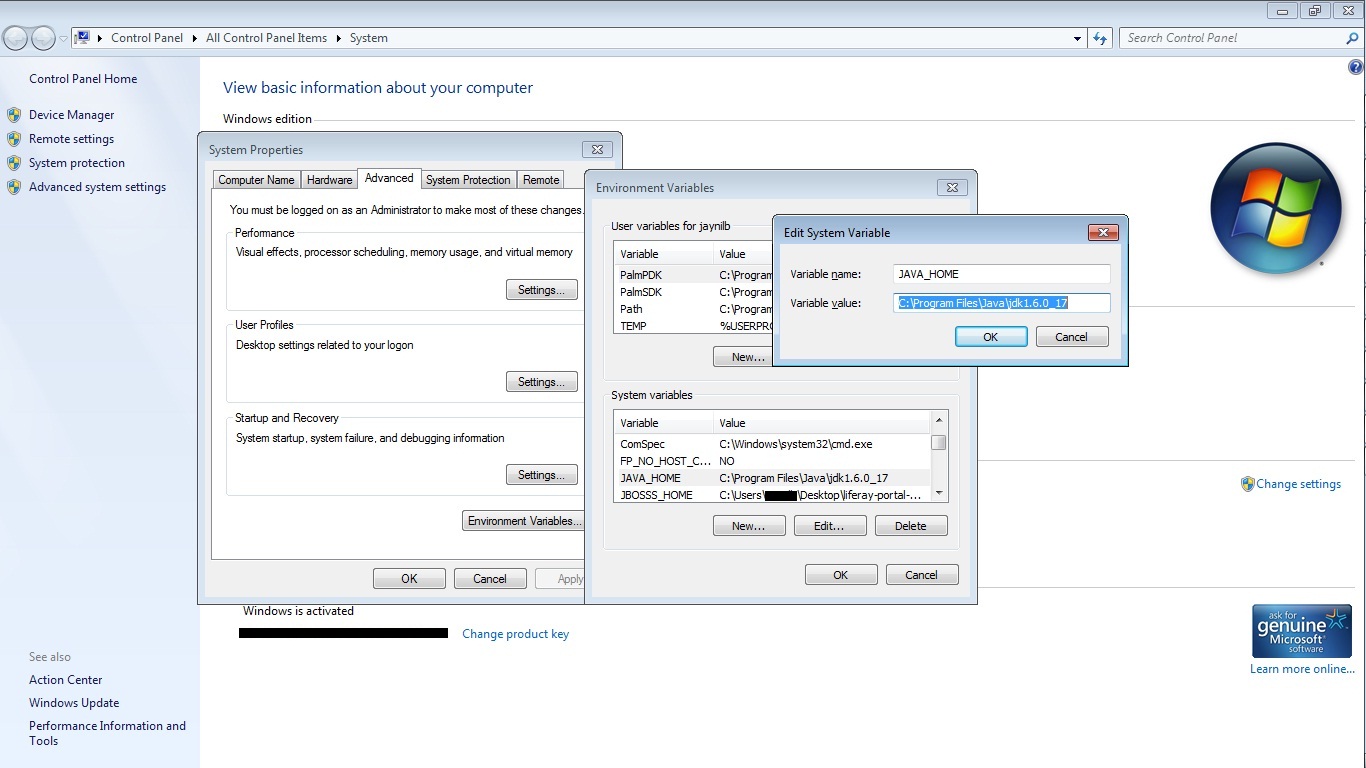Image resolution: width=1366 pixels, height=768 pixels.
Task: Click the search magnifier icon
Action: [1352, 38]
